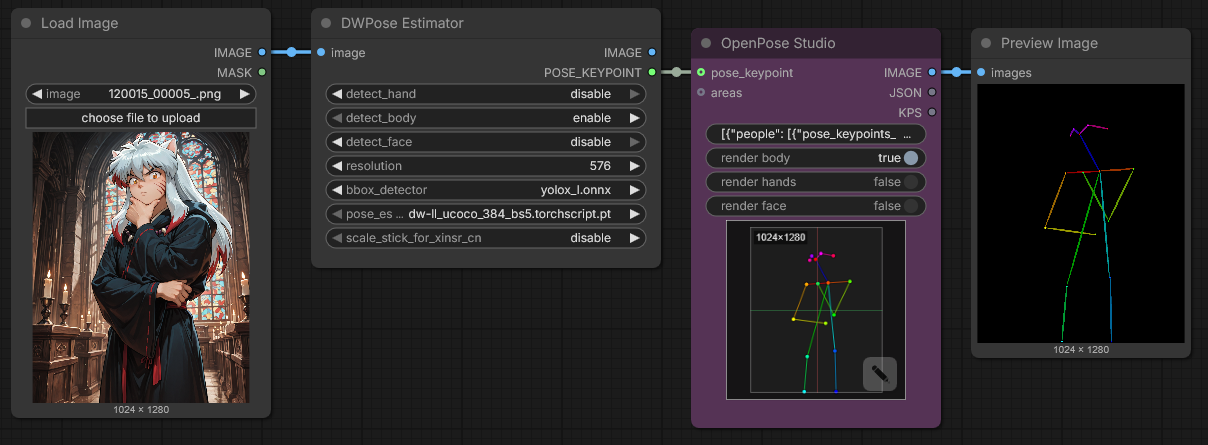Open the detect_face combo options
This screenshot has width=1208, height=445.
tap(486, 142)
